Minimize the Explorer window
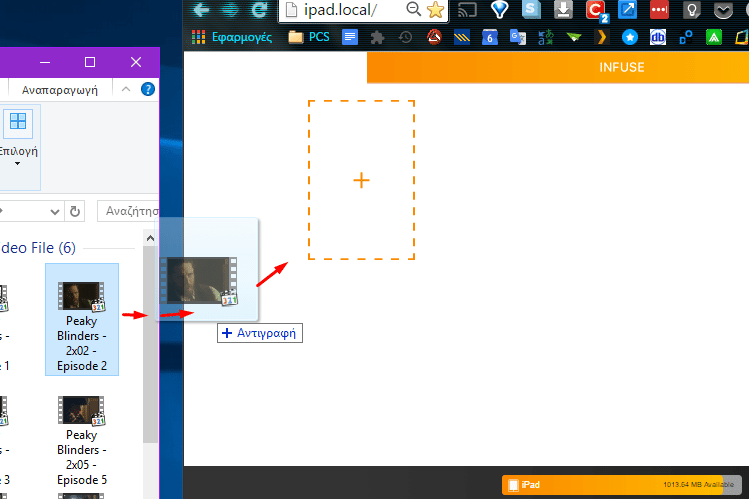The height and width of the screenshot is (499, 749). coord(45,63)
